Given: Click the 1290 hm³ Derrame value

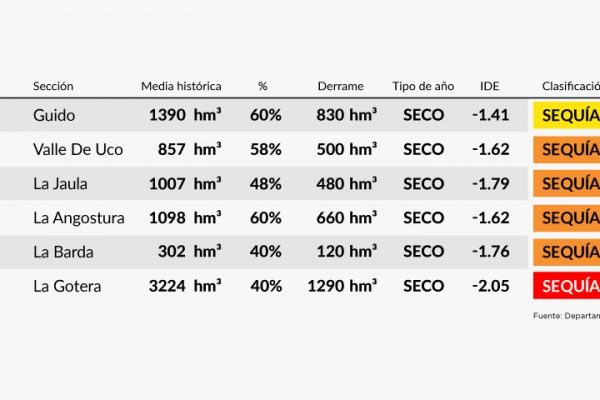Looking at the screenshot, I should click(x=333, y=286).
